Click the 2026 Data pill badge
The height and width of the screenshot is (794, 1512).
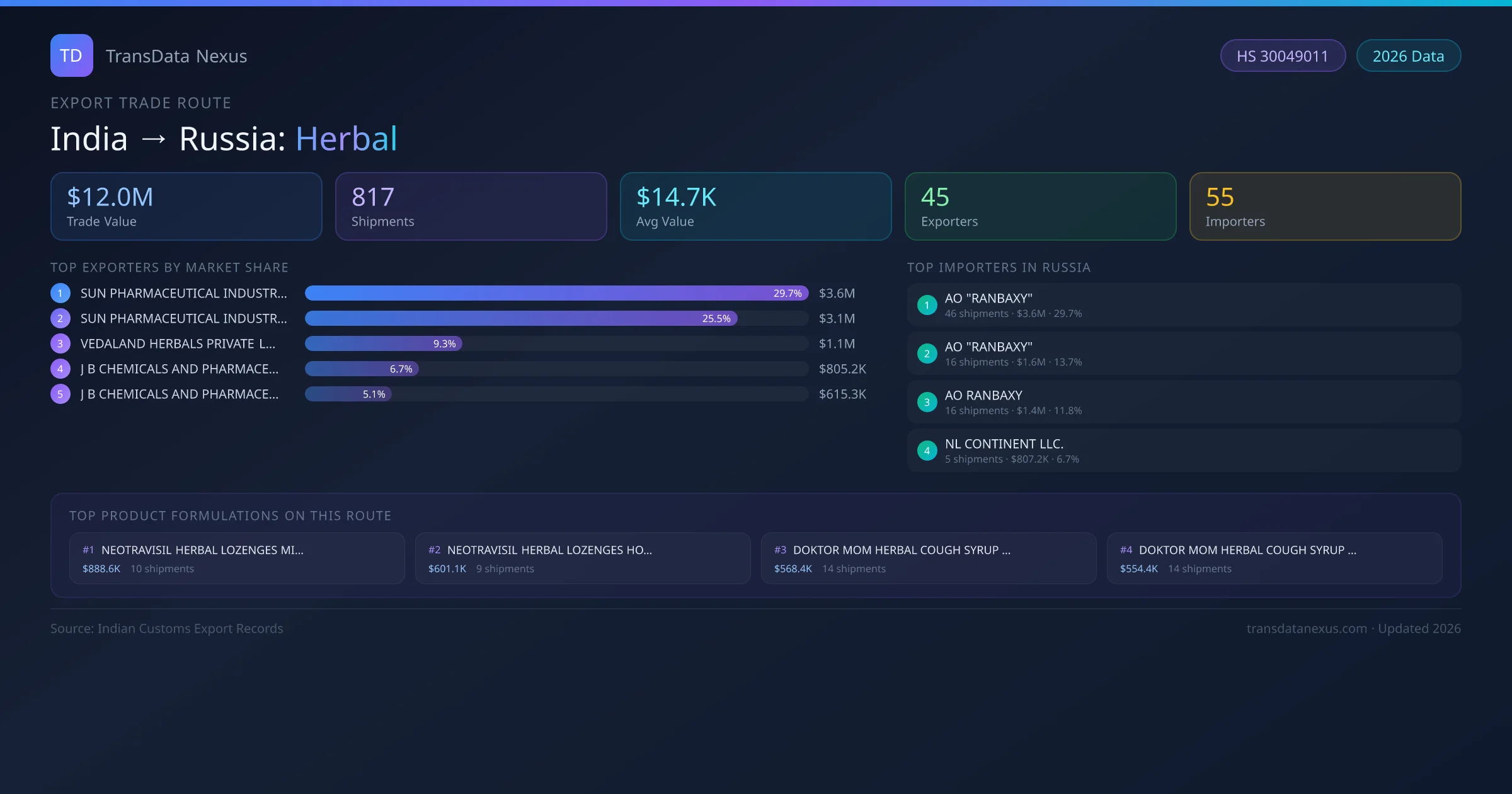point(1408,56)
